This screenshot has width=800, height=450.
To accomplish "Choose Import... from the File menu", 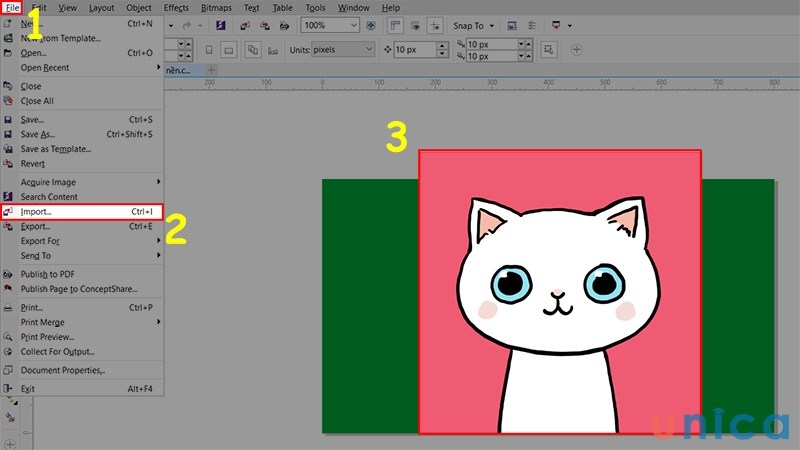I will (x=82, y=211).
